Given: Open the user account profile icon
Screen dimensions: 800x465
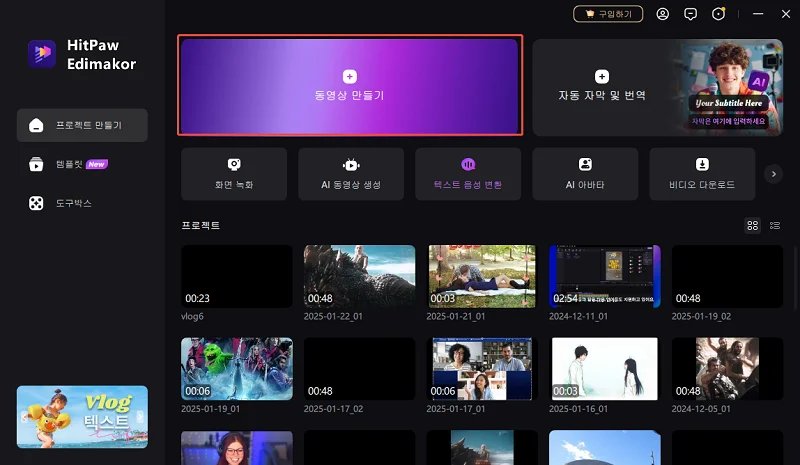Looking at the screenshot, I should coord(662,14).
